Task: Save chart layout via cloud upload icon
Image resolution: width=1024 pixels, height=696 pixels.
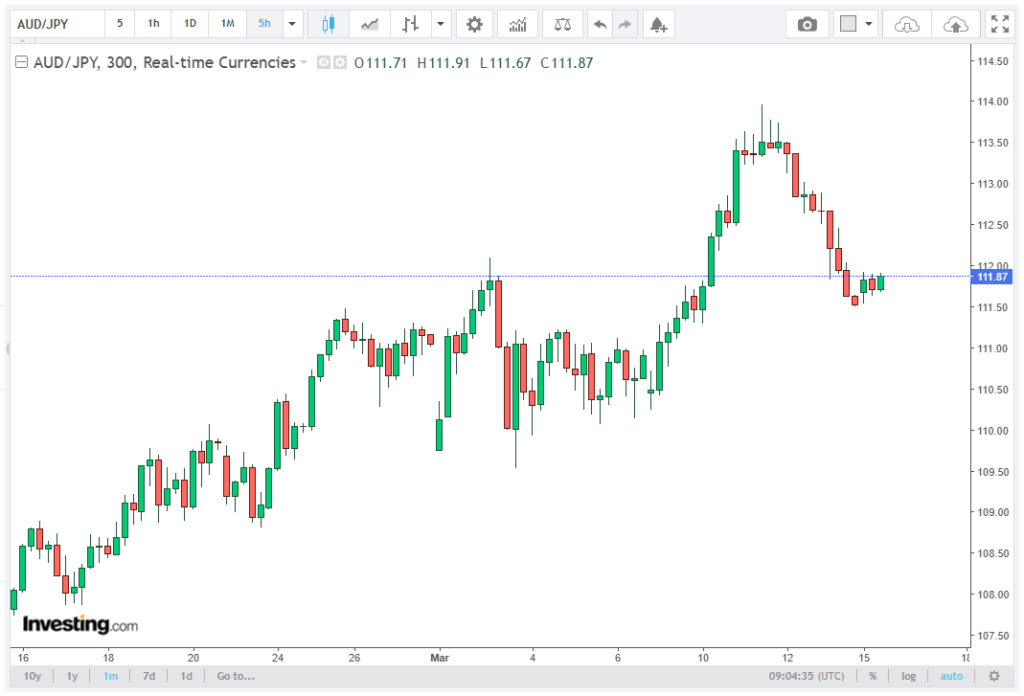Action: [x=955, y=24]
